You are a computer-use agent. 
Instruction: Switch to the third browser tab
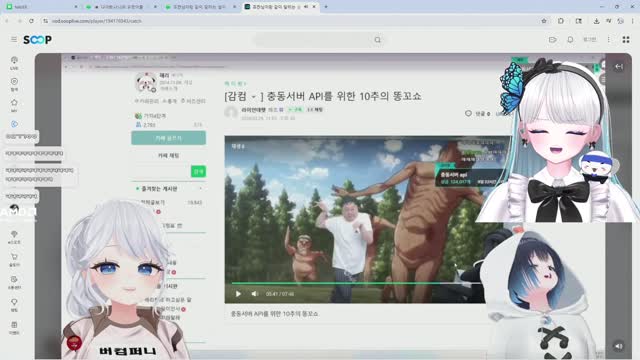200,7
